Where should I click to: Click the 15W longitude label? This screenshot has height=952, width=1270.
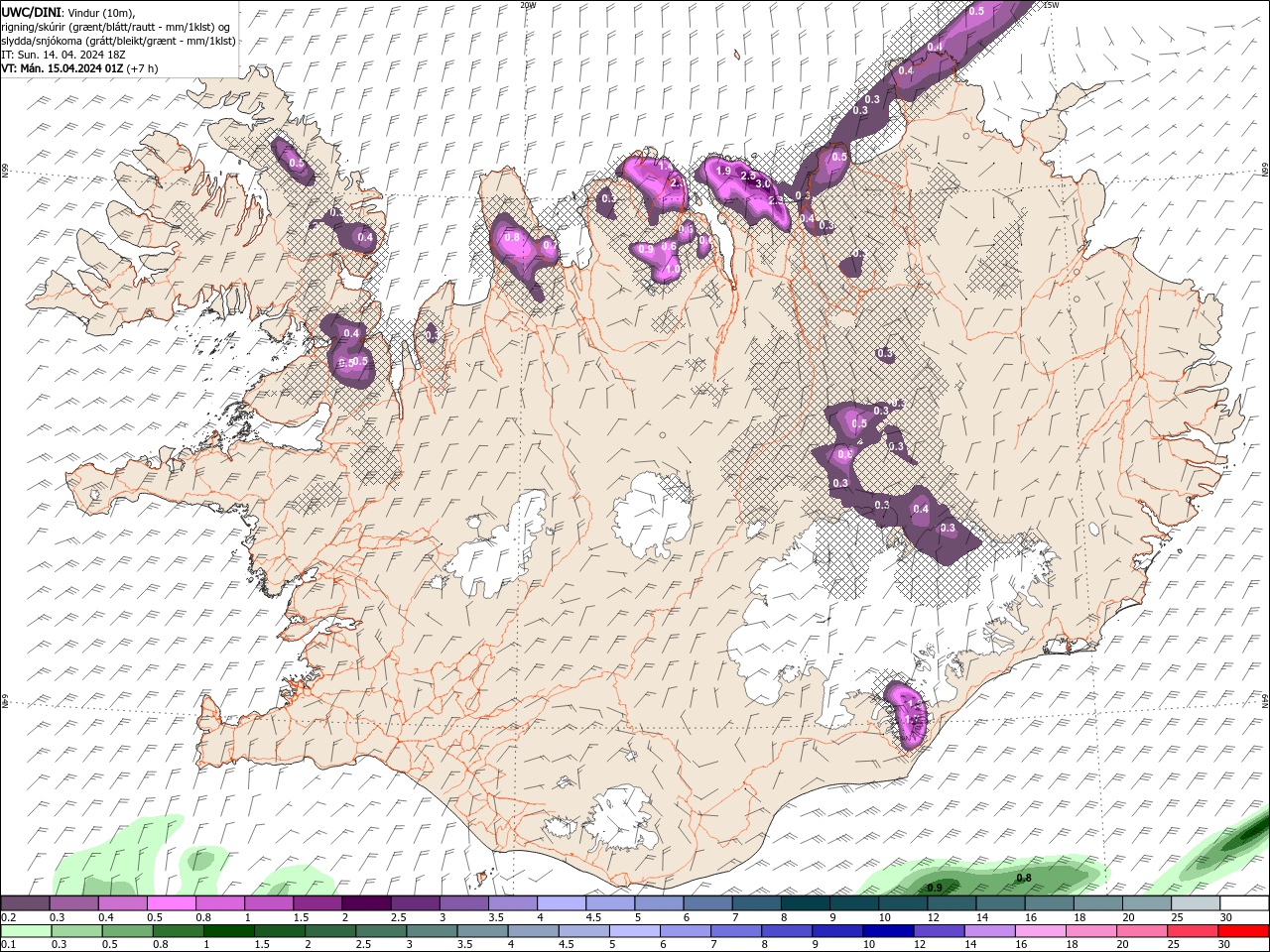1051,5
